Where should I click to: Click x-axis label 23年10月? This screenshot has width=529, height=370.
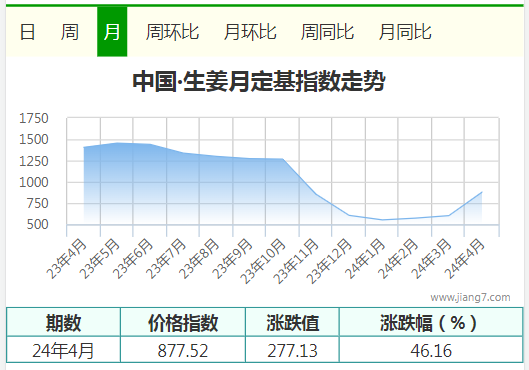(x=262, y=261)
